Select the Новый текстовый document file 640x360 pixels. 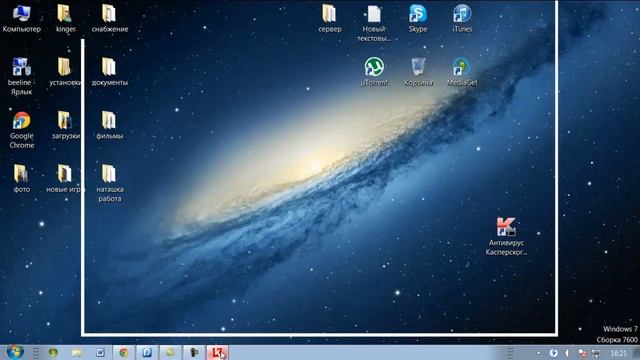click(374, 23)
